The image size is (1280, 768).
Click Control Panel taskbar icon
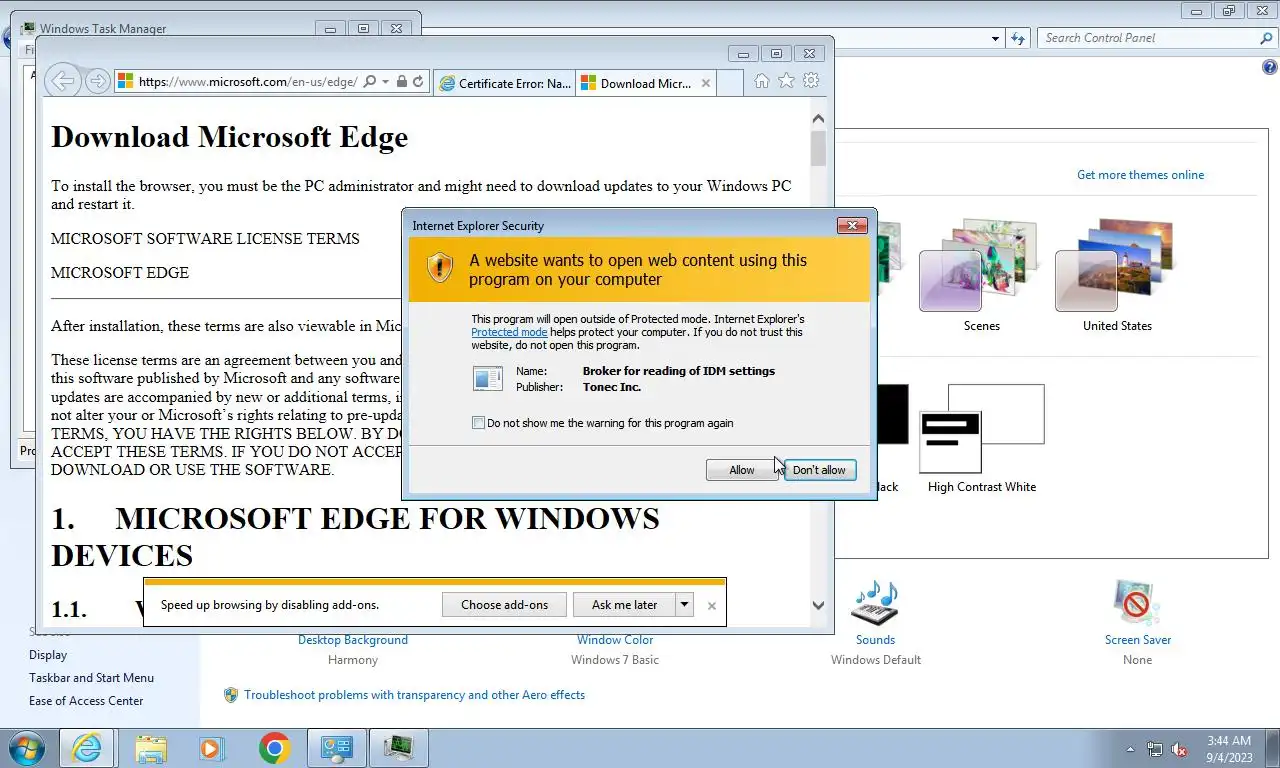coord(337,748)
